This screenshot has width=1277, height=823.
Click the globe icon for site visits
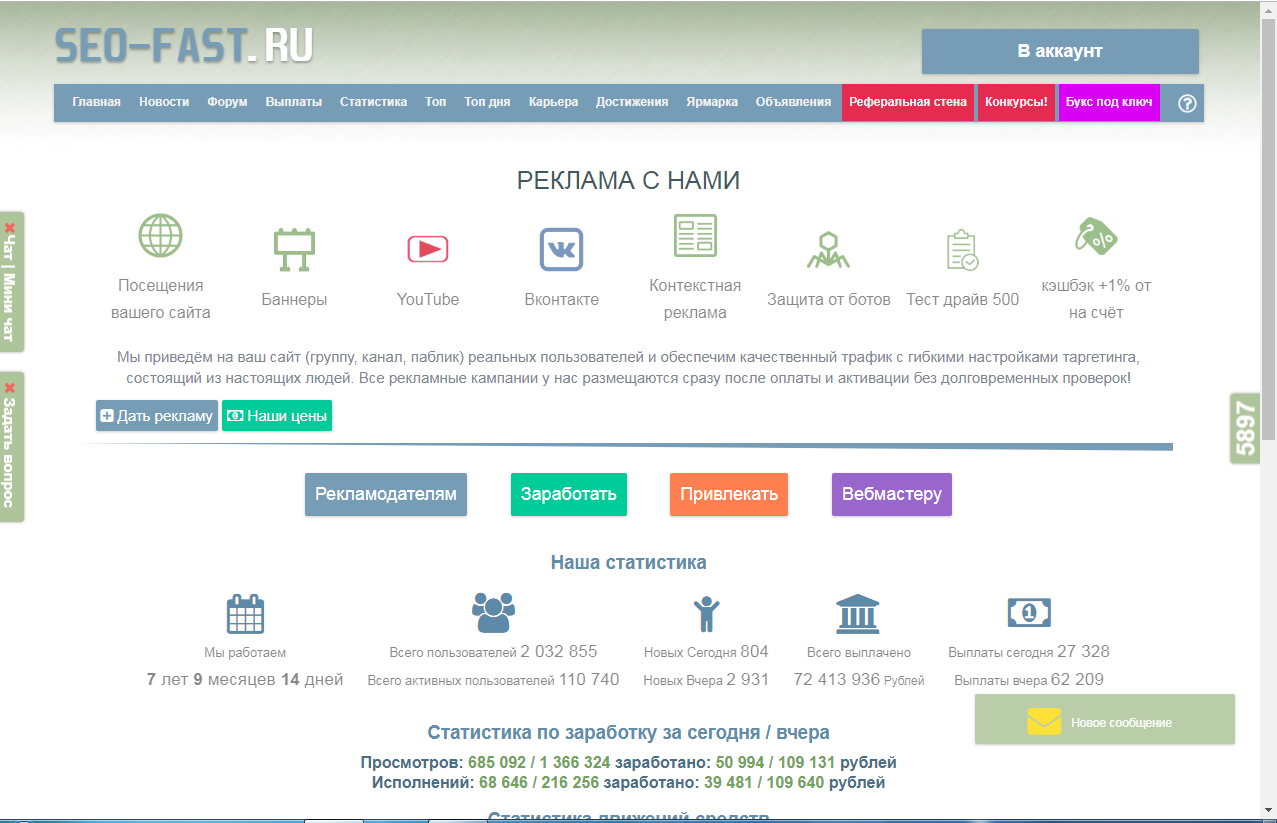point(160,237)
